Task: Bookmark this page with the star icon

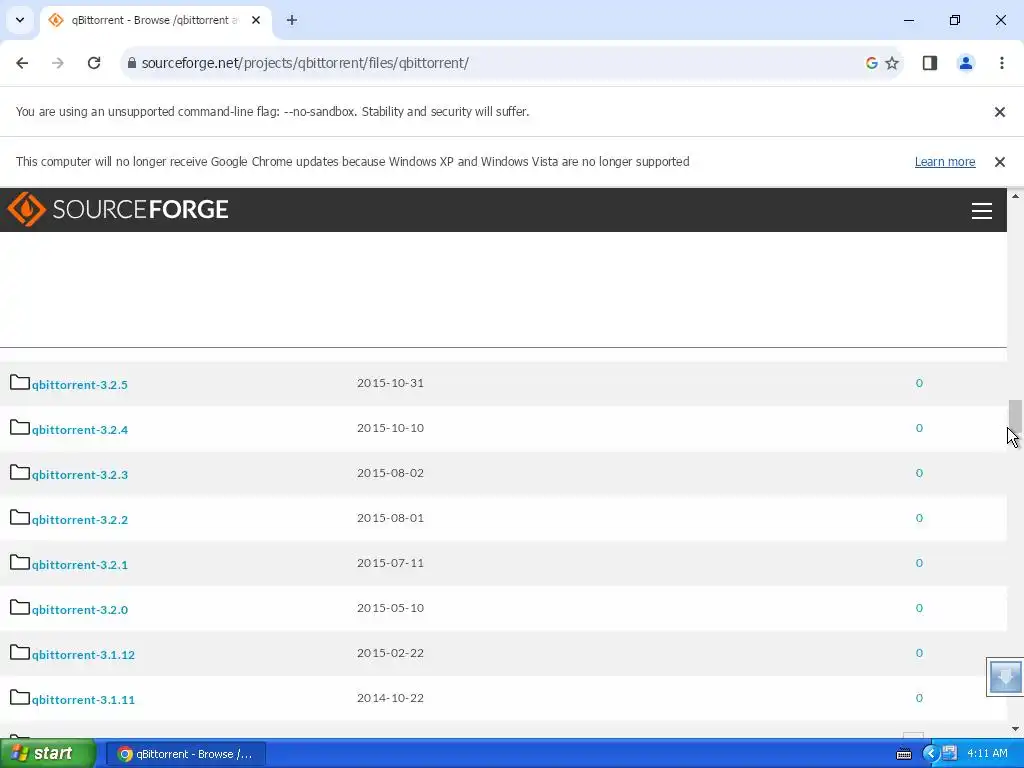Action: [x=891, y=63]
